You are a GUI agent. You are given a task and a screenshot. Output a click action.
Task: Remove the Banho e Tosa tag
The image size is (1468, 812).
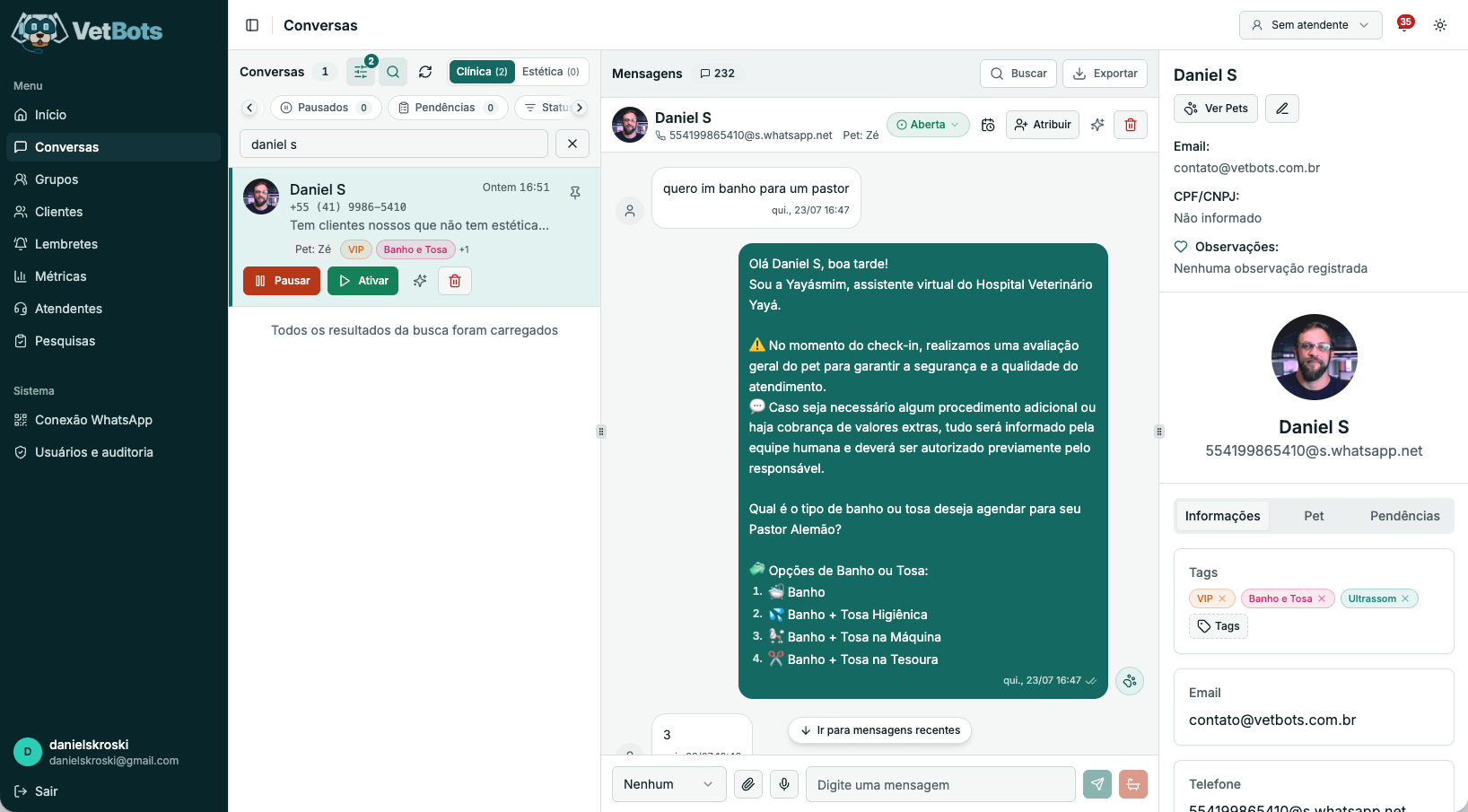[1322, 598]
